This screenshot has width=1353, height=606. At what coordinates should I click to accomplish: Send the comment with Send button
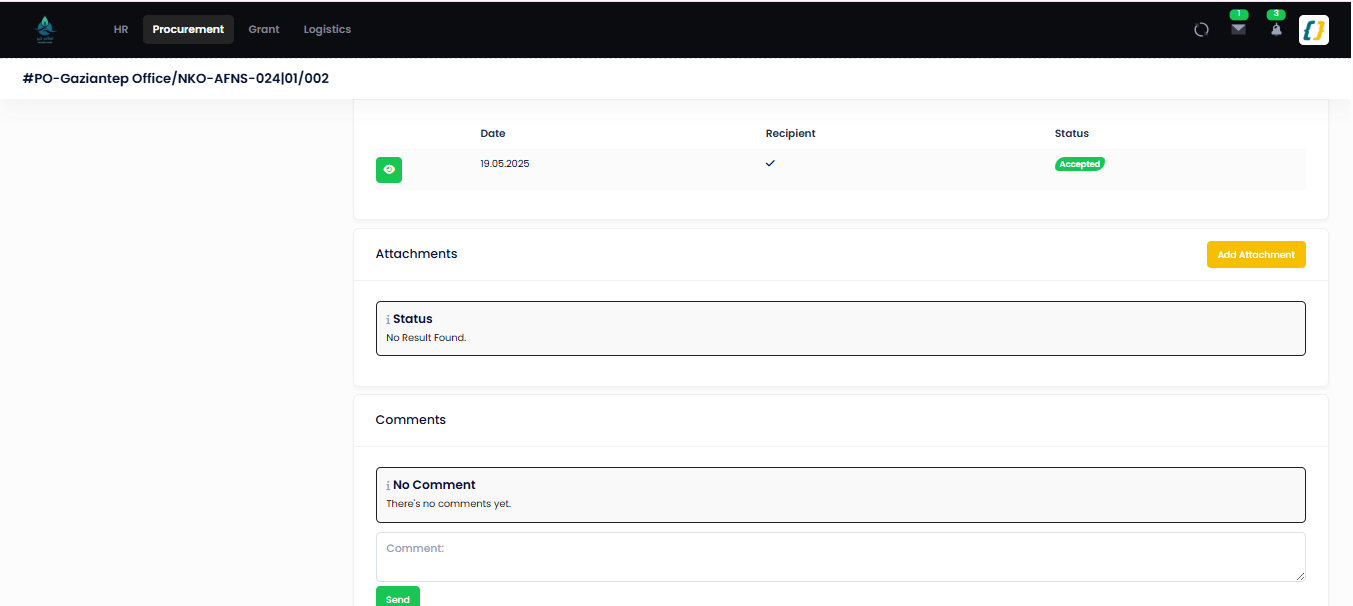398,597
